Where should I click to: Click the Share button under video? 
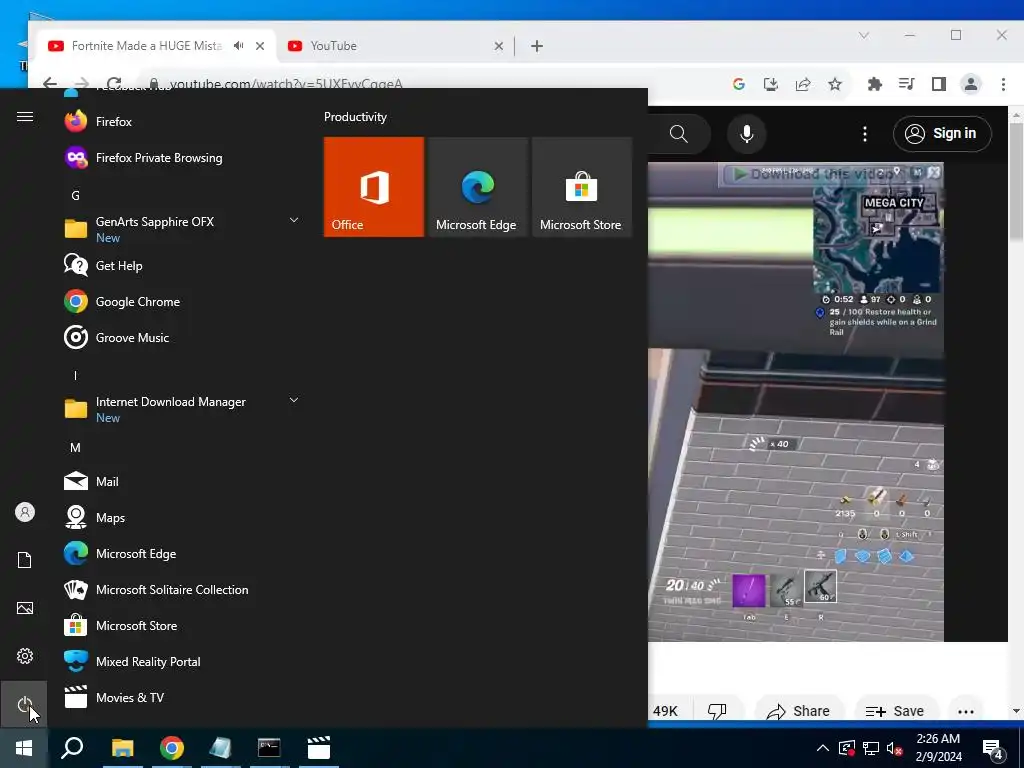click(x=799, y=711)
